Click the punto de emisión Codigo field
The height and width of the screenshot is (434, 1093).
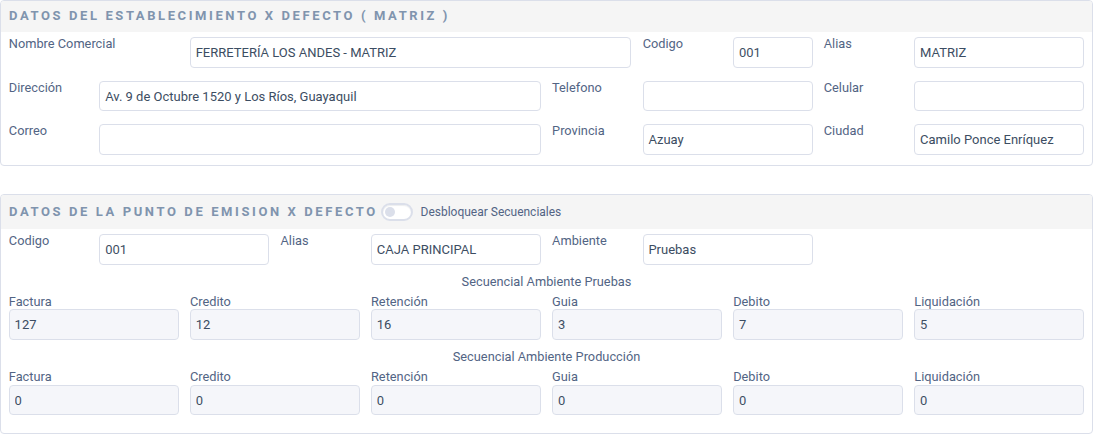pyautogui.click(x=184, y=249)
